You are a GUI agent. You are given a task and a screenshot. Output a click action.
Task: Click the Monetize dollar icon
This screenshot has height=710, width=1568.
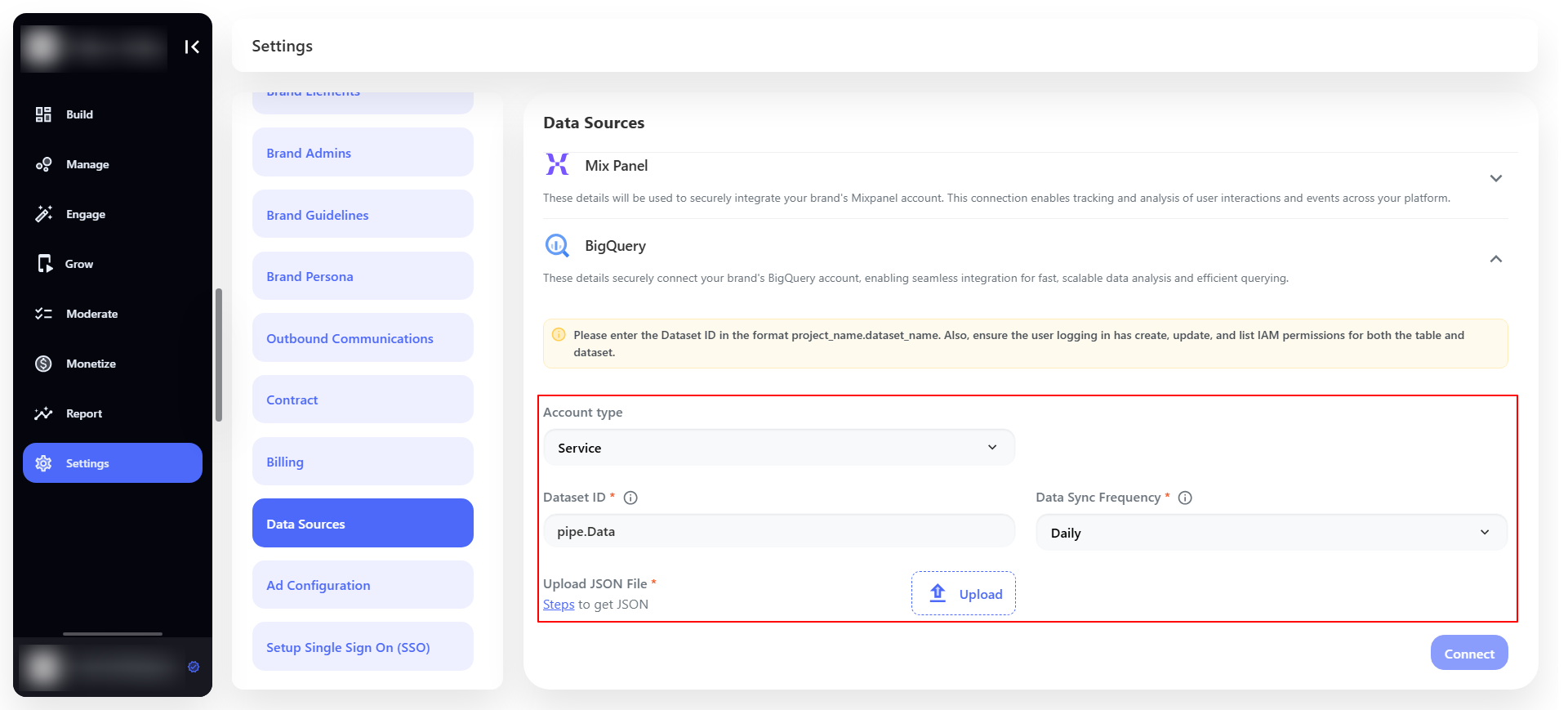[43, 364]
